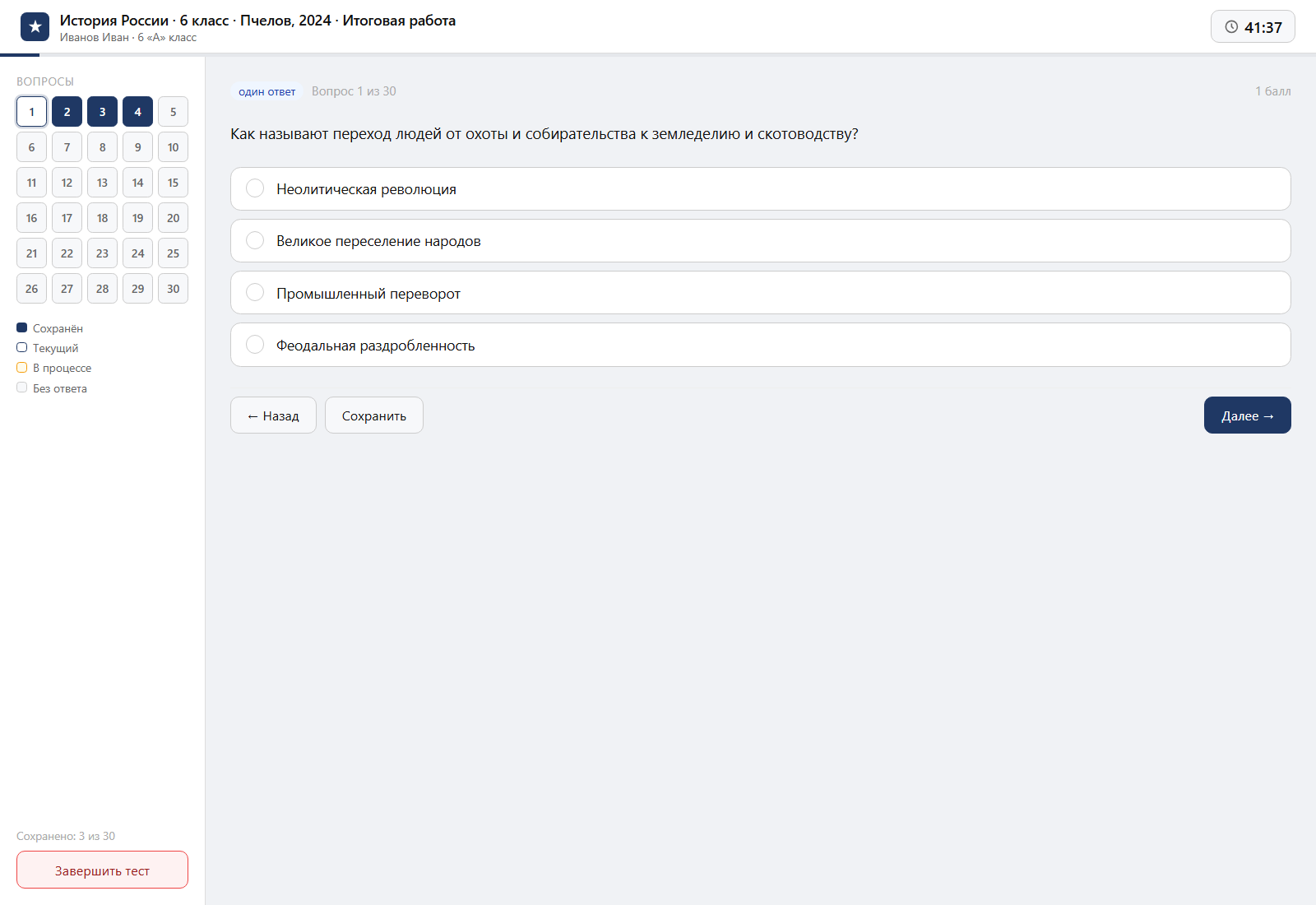
Task: Go to question 12
Action: point(67,183)
